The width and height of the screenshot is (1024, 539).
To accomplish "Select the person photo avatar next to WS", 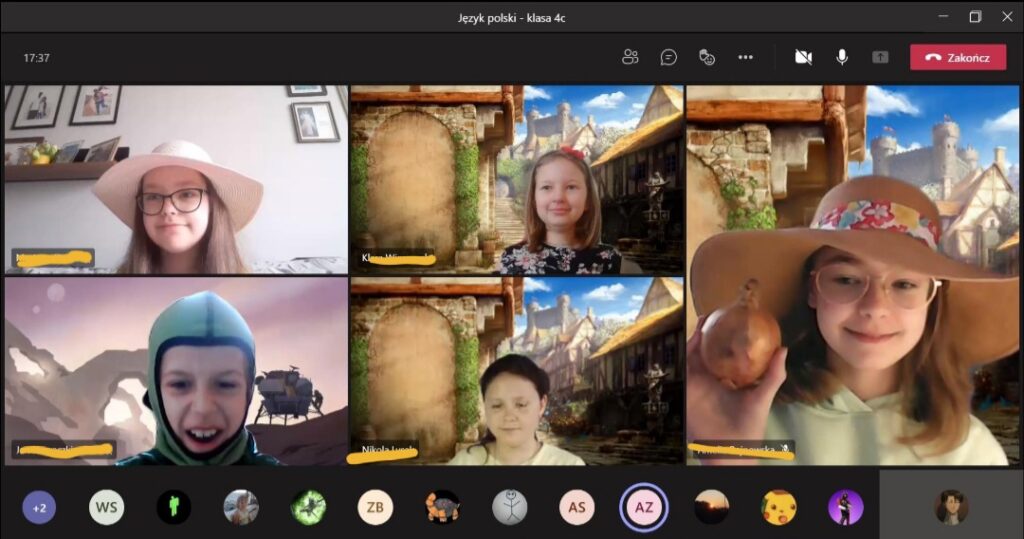I will coord(241,508).
